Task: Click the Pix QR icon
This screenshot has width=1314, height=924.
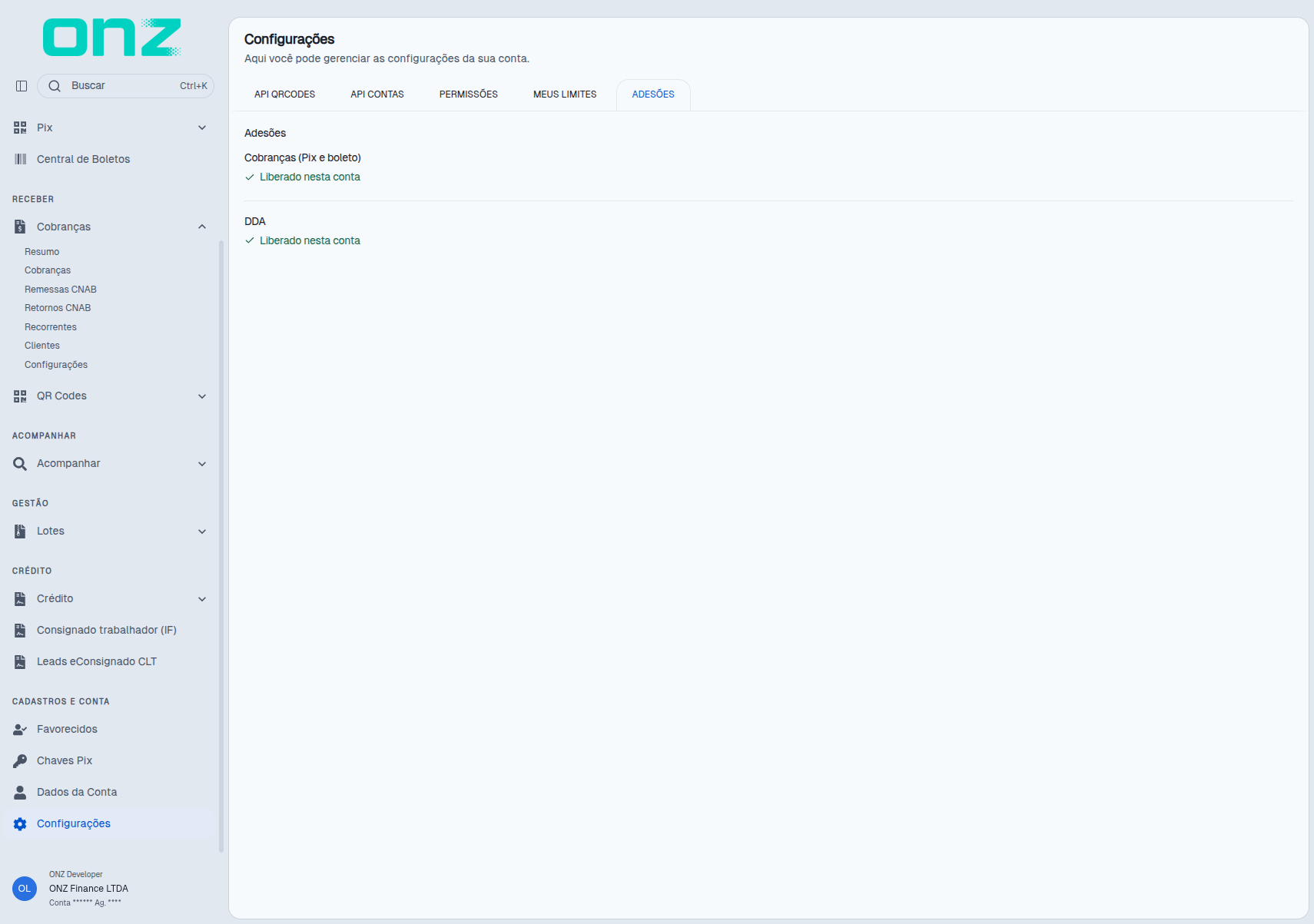Action: (x=20, y=128)
